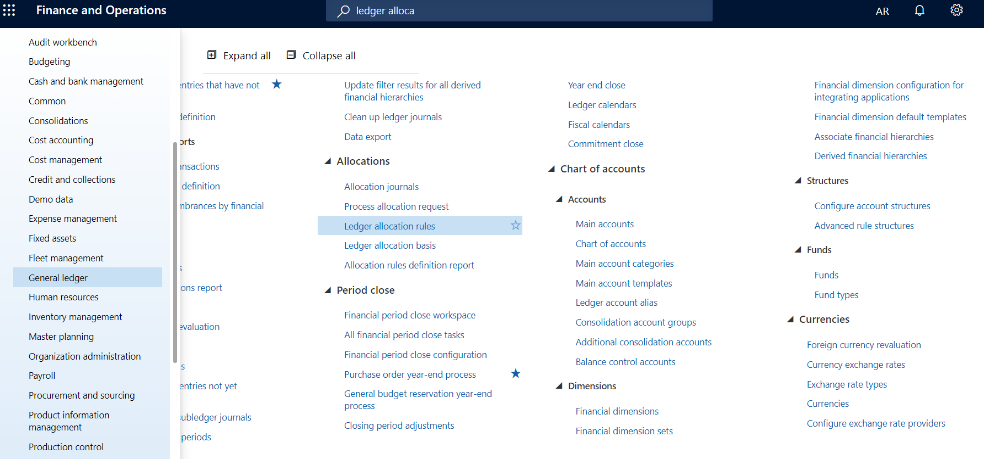Open the Ledger allocation basis link
Screen dimensions: 984x459
pyautogui.click(x=389, y=246)
